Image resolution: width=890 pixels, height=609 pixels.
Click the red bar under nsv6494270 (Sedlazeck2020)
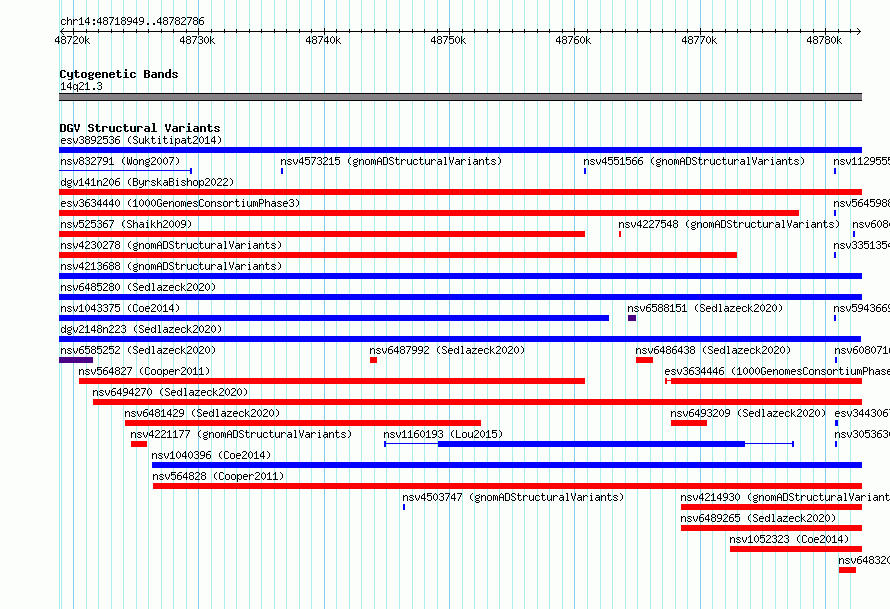477,402
